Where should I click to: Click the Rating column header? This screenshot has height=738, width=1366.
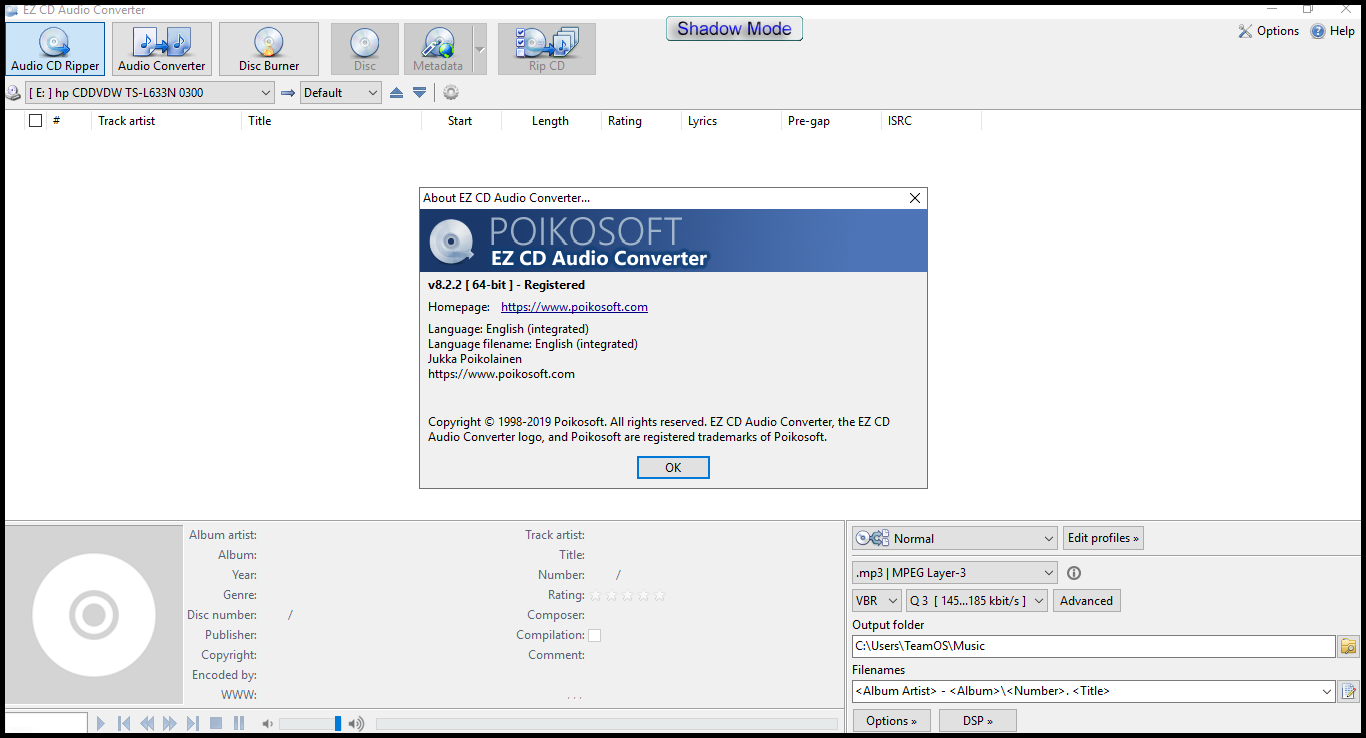tap(641, 121)
